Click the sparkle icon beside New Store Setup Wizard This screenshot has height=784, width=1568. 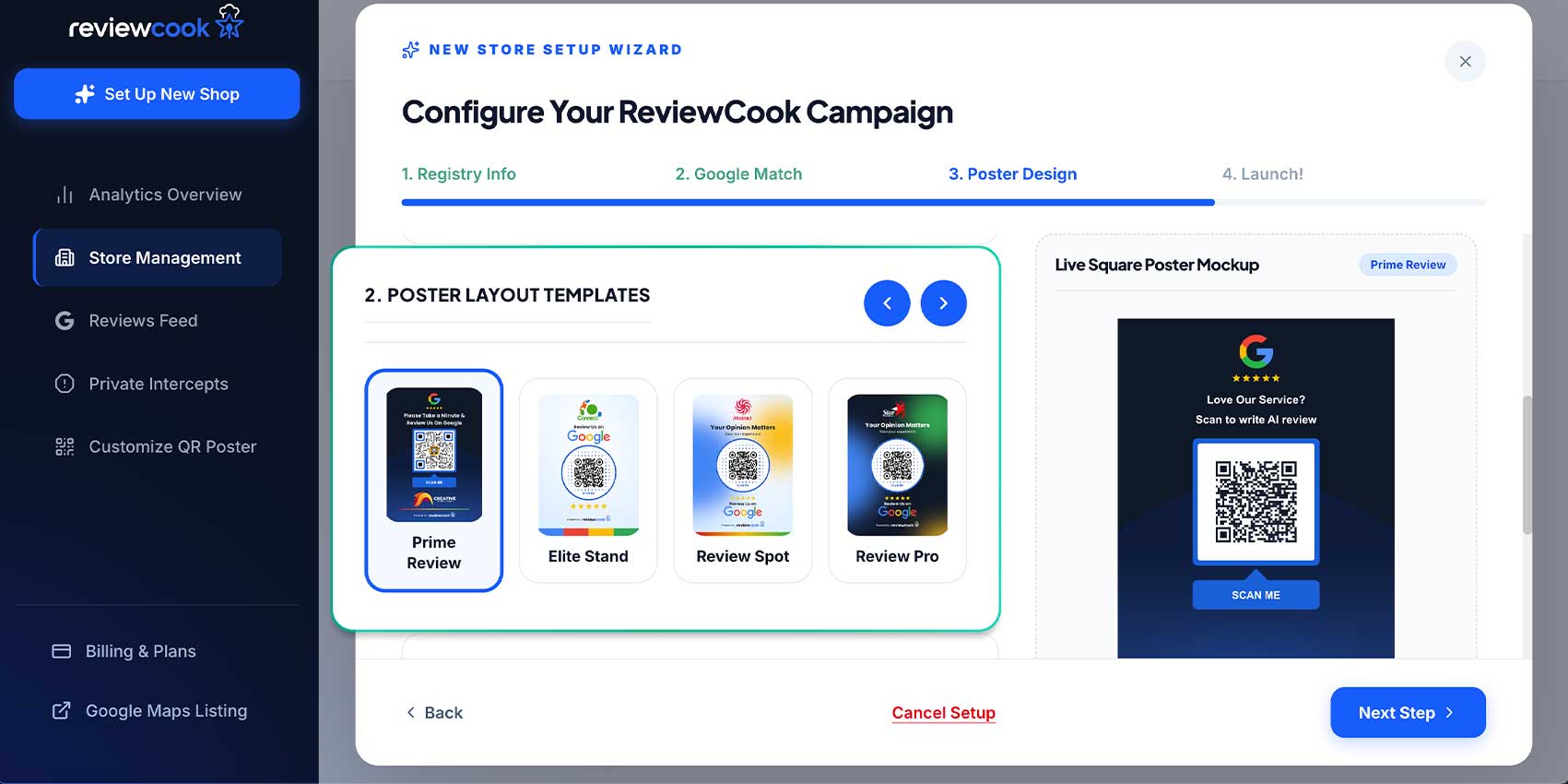point(411,50)
